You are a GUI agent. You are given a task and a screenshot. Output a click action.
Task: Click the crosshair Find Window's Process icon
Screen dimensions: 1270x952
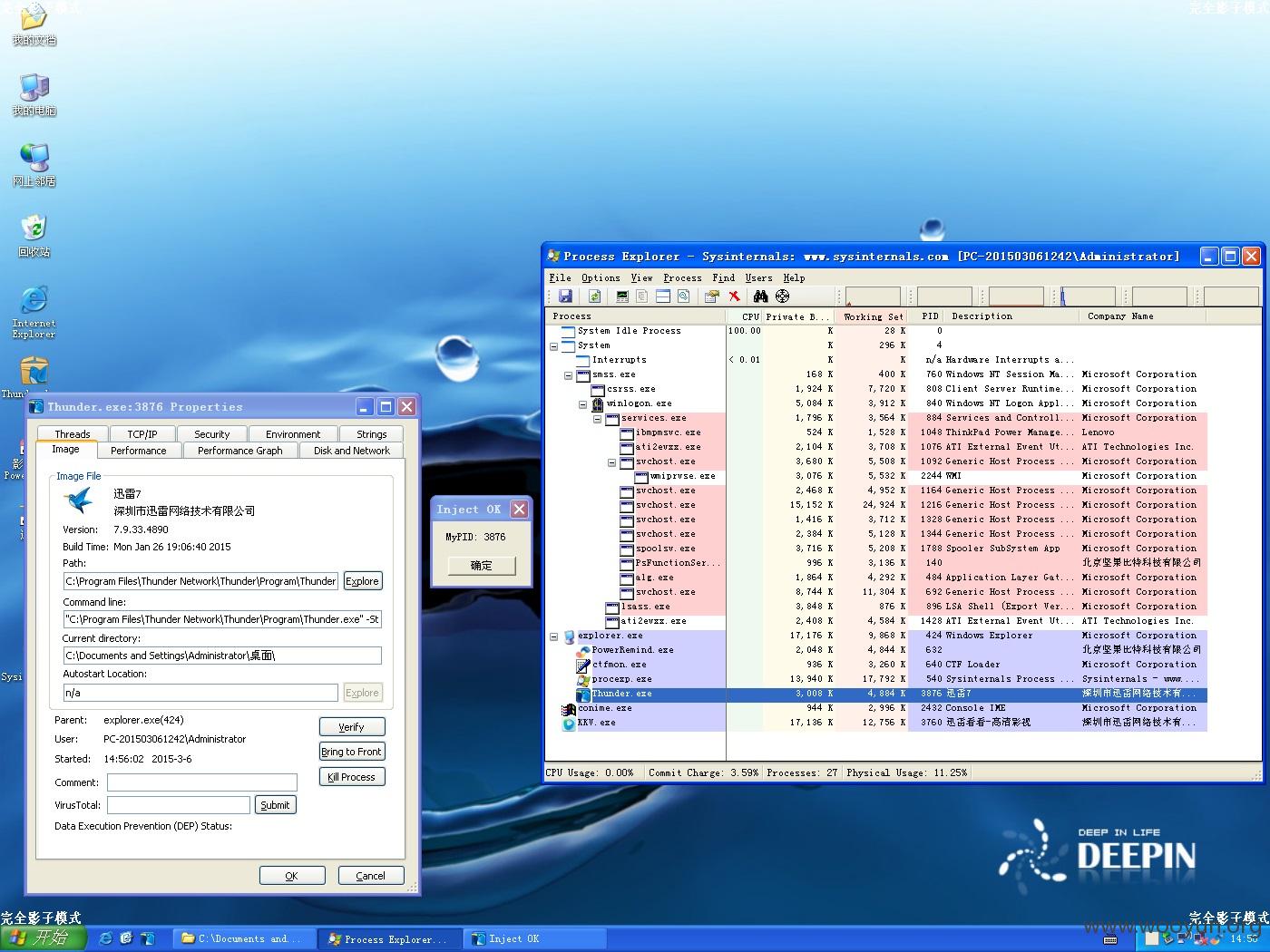click(x=783, y=296)
